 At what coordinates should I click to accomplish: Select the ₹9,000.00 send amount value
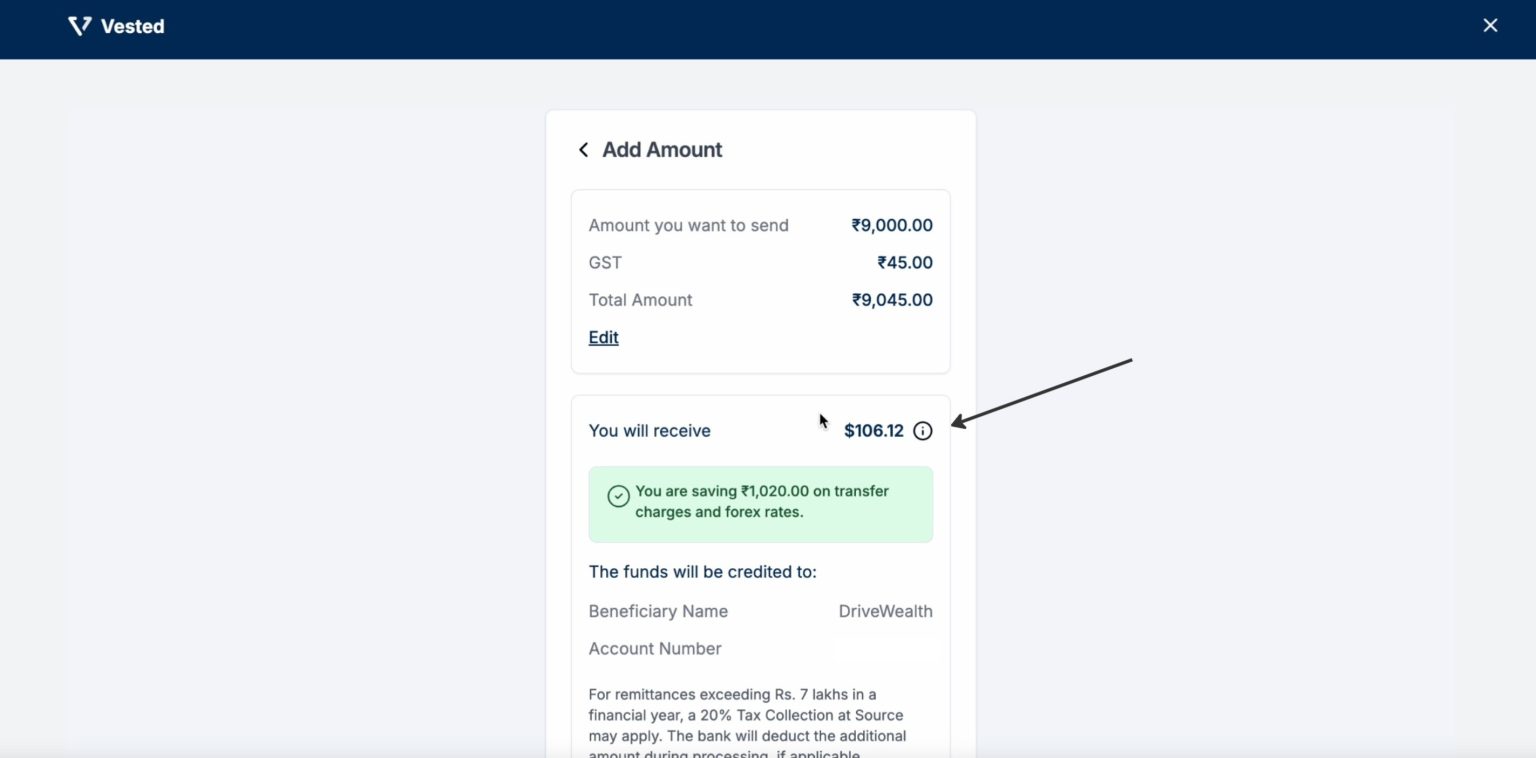point(892,225)
